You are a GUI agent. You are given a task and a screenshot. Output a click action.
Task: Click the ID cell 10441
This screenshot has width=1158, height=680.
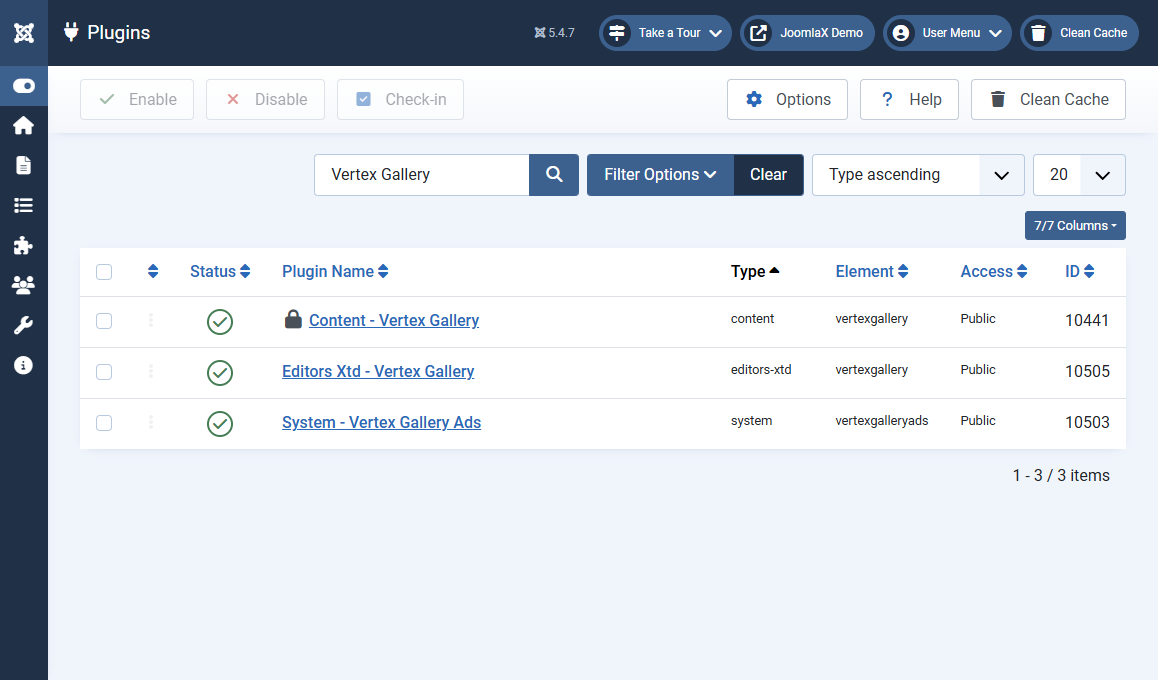1086,320
